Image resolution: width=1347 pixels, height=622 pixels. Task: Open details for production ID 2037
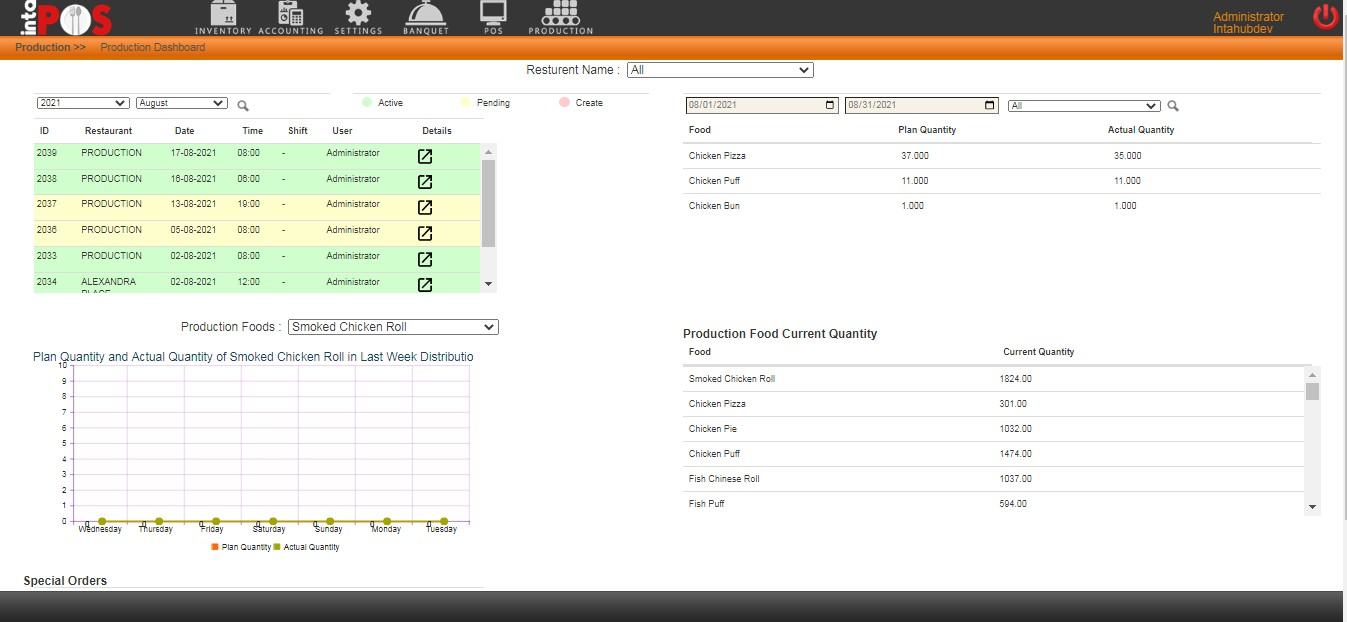coord(425,207)
